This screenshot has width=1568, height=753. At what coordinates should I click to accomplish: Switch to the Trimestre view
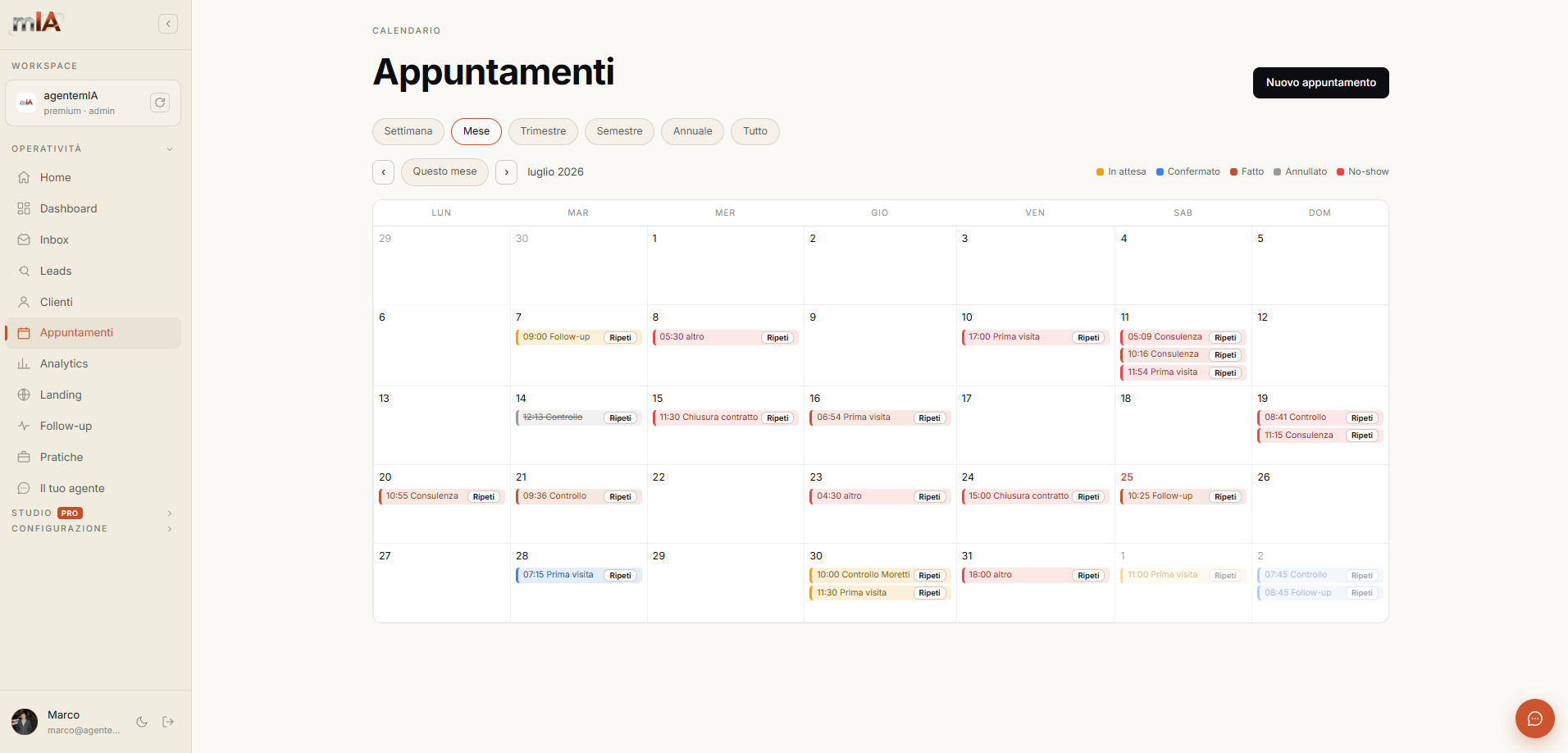click(x=543, y=131)
